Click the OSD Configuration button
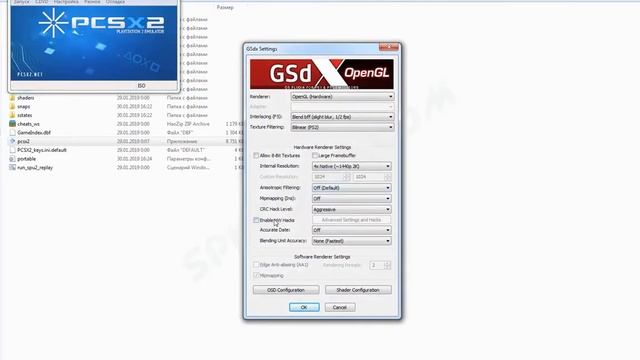The image size is (640, 360). coord(286,290)
